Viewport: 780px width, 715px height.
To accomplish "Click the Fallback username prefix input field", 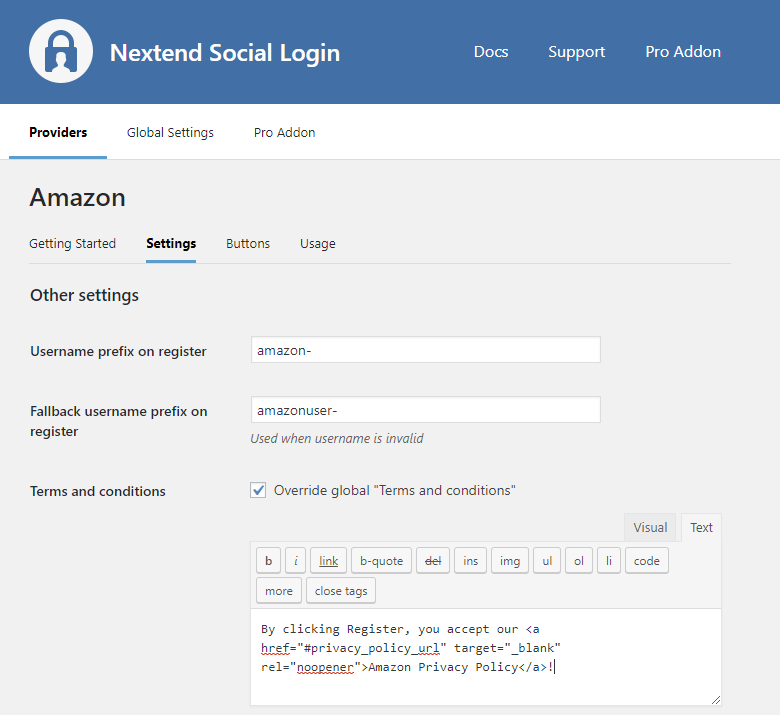I will point(425,410).
